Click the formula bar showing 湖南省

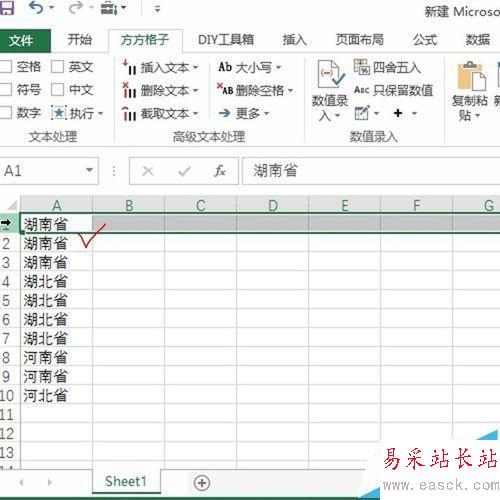click(x=371, y=171)
